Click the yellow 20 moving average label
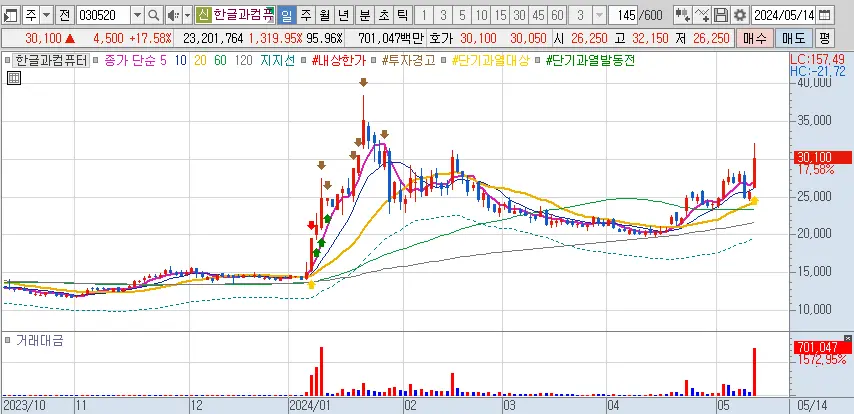This screenshot has width=854, height=414. [200, 60]
